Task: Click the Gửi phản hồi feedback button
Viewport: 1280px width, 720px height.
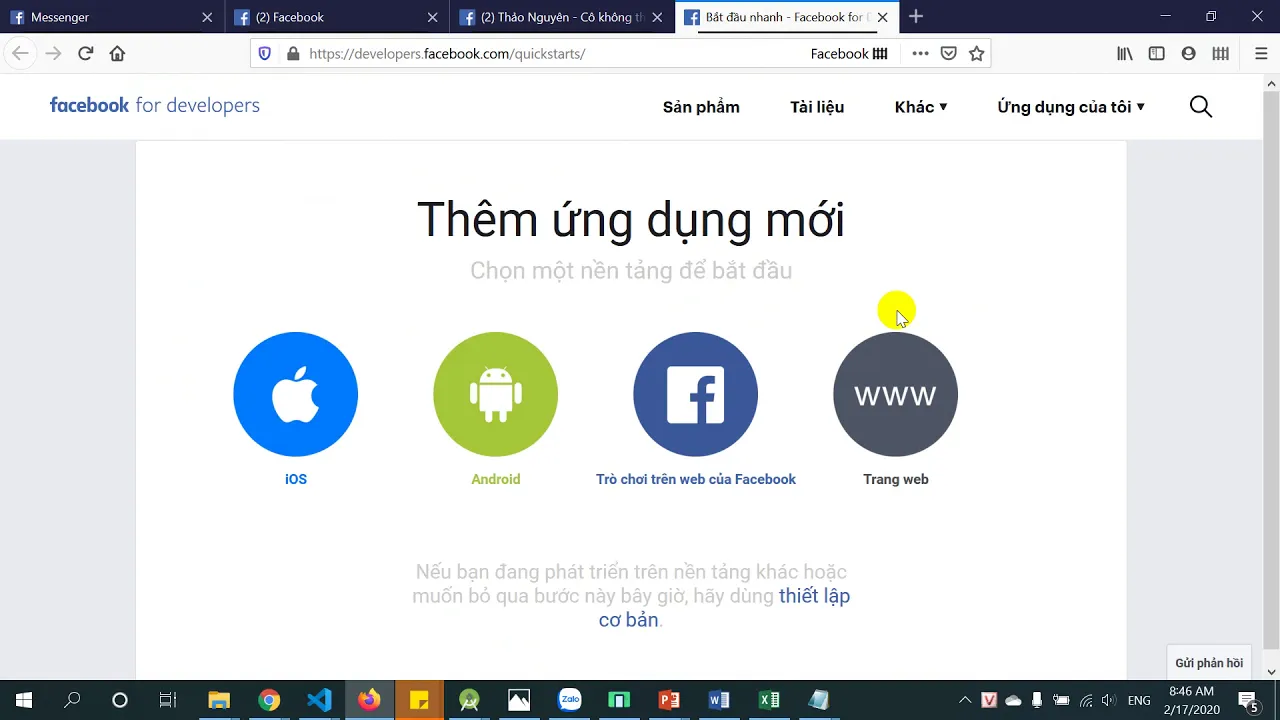Action: pos(1209,663)
